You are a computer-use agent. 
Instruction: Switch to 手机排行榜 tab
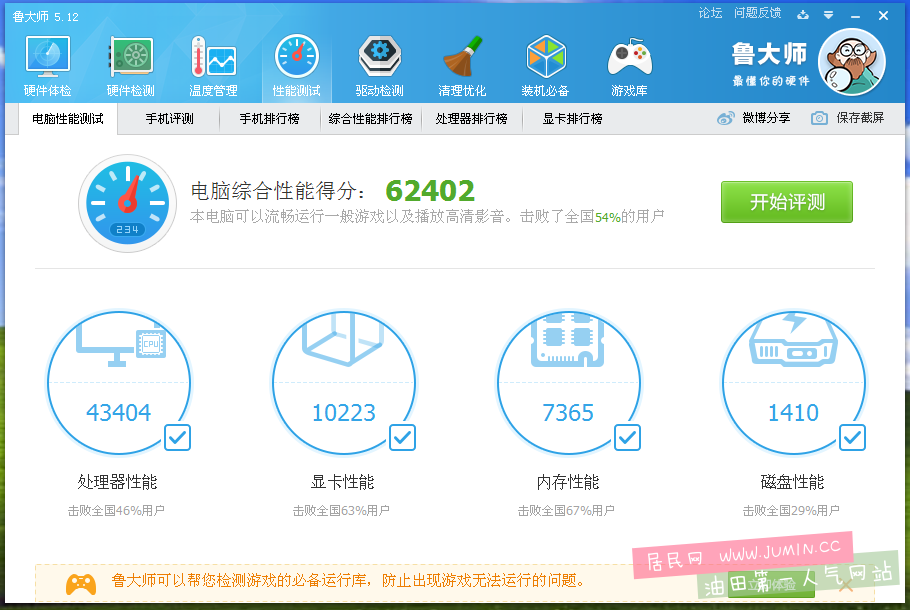(x=270, y=119)
